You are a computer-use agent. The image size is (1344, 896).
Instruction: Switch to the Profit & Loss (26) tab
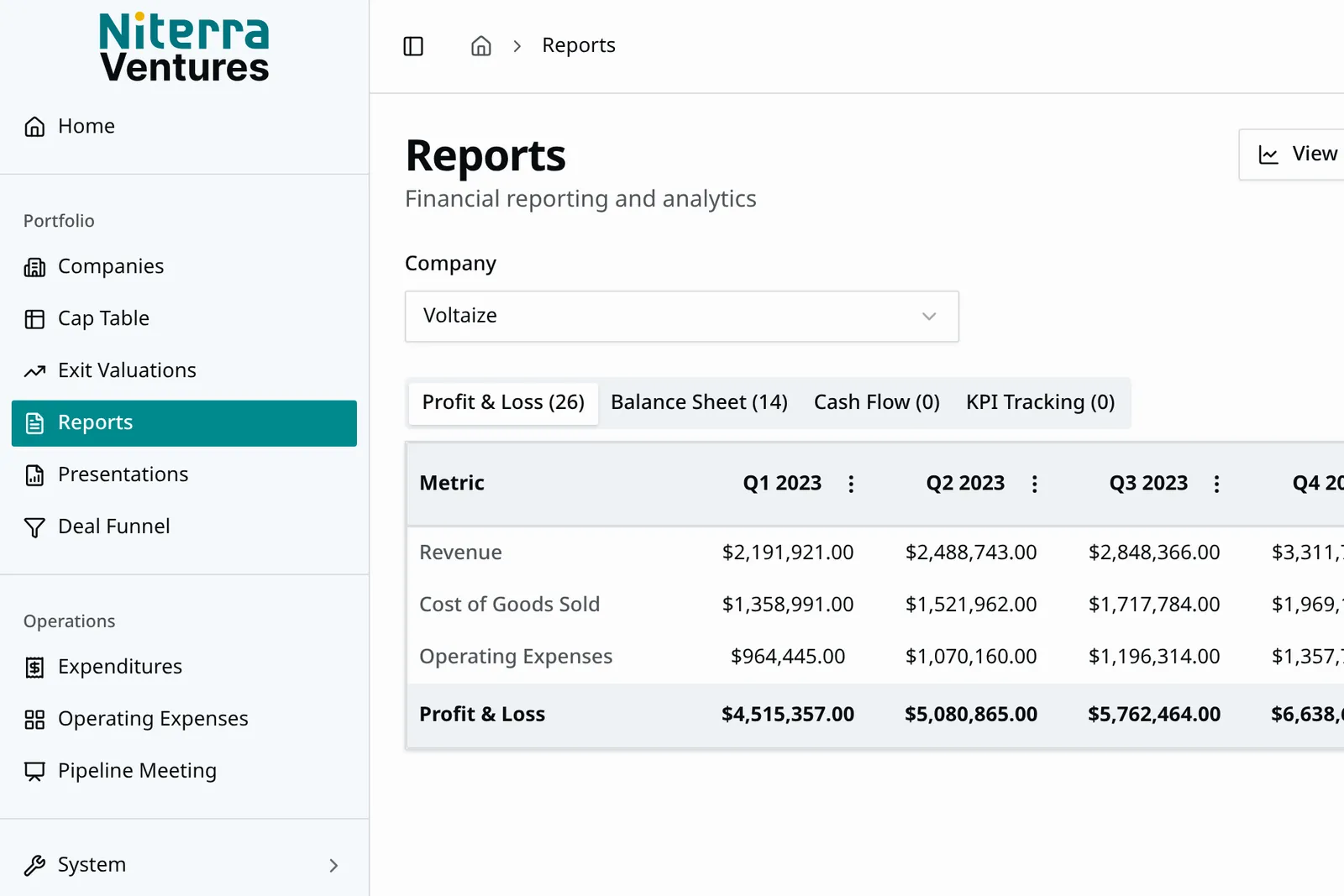click(503, 403)
